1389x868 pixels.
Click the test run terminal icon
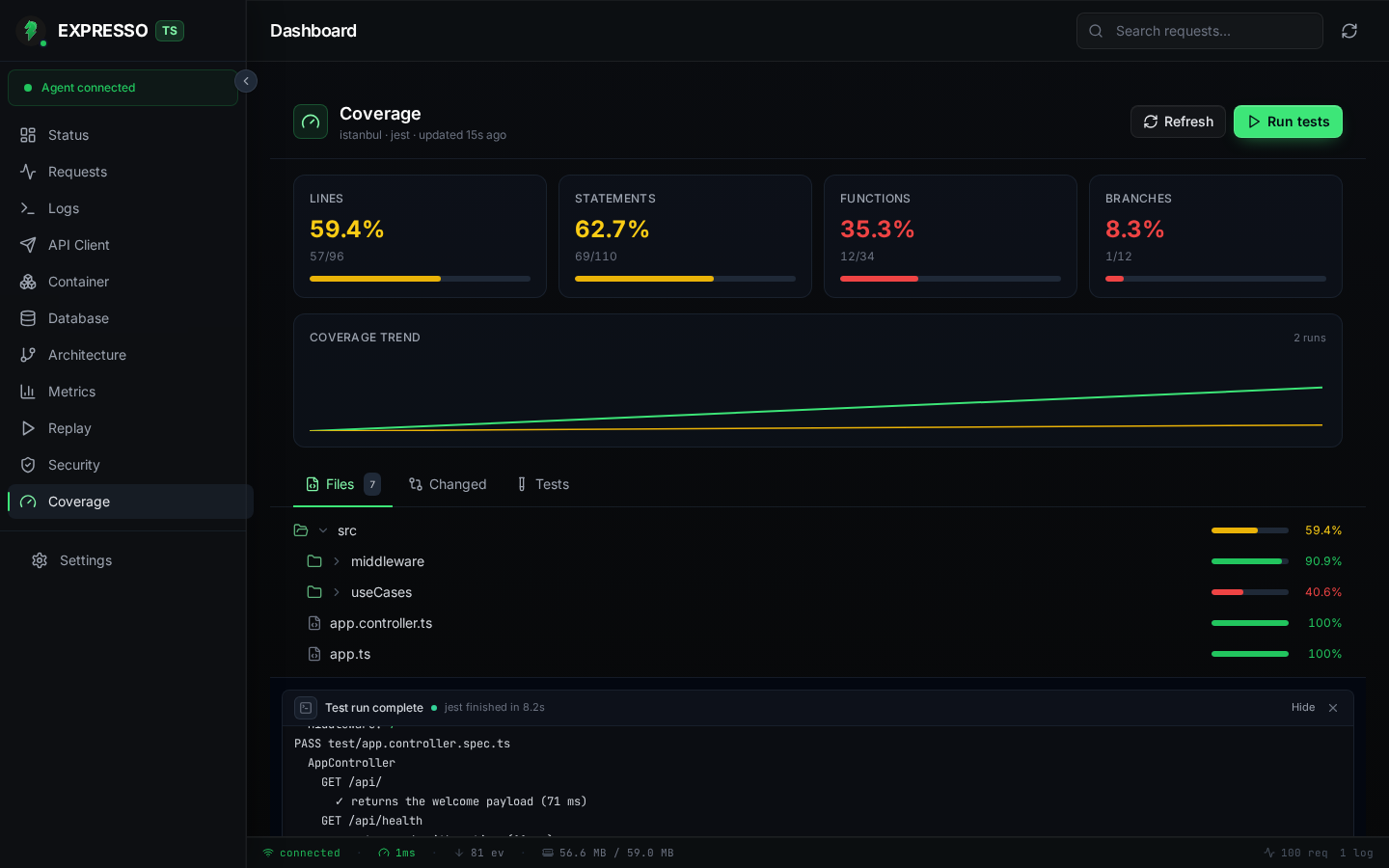[306, 708]
